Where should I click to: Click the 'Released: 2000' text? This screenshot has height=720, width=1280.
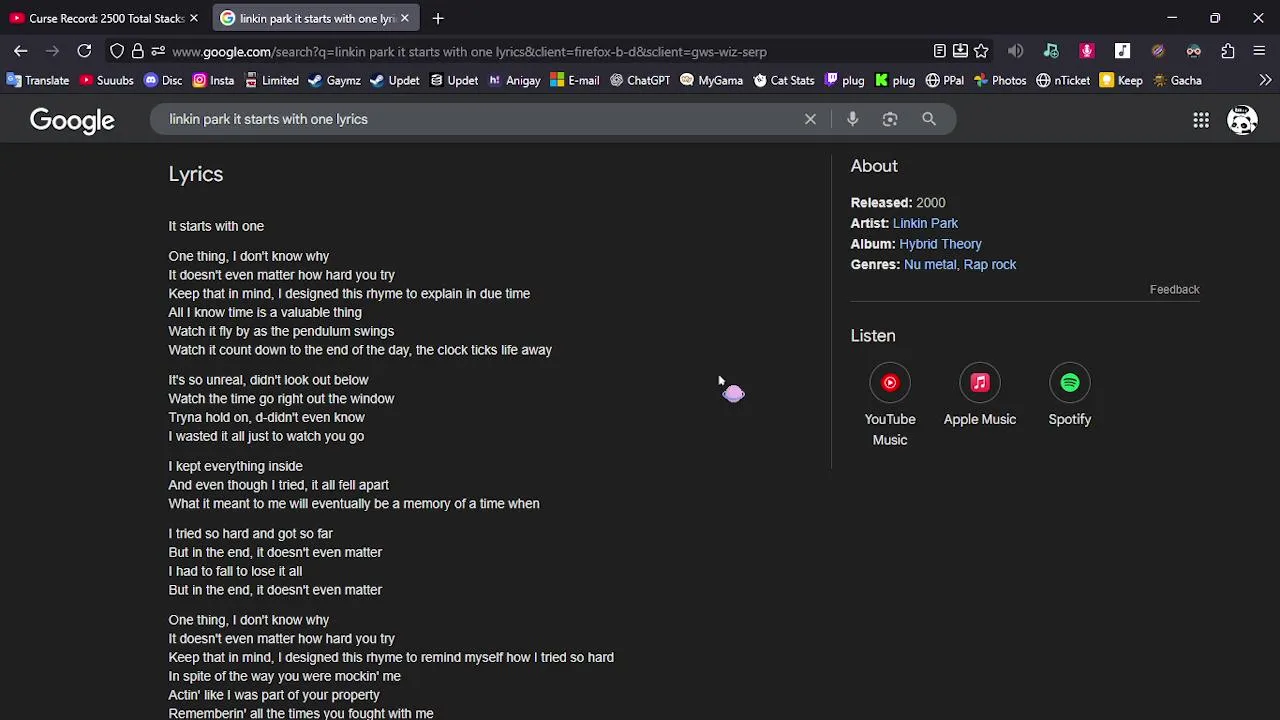898,203
